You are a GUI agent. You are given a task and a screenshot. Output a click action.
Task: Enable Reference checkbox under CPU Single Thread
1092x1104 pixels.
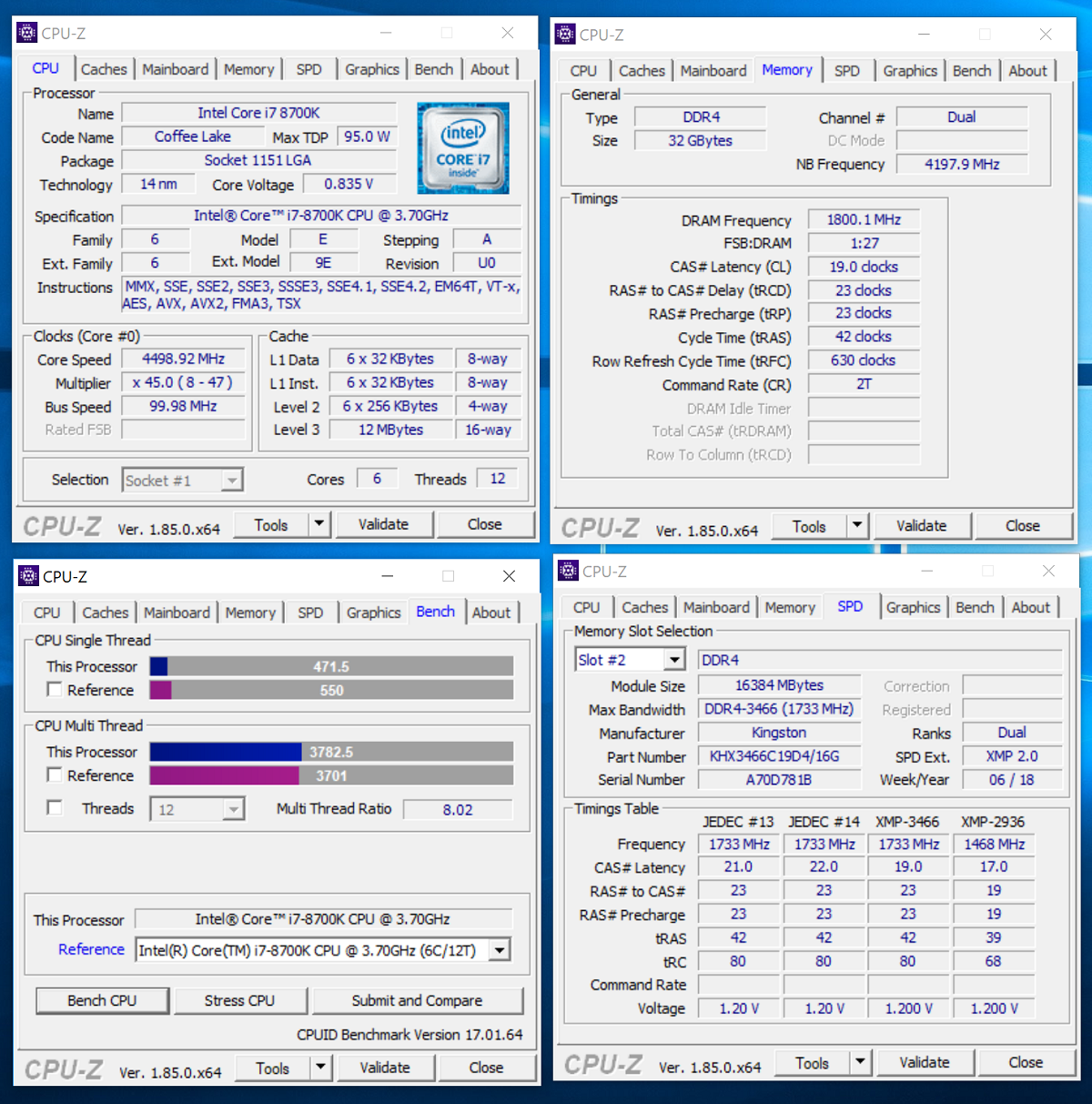tap(55, 690)
